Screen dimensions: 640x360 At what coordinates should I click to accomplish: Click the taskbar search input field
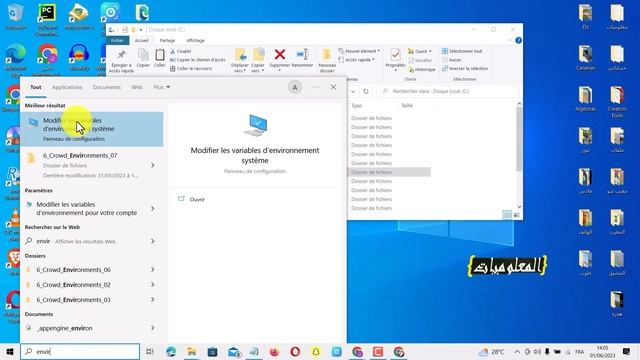(80, 351)
